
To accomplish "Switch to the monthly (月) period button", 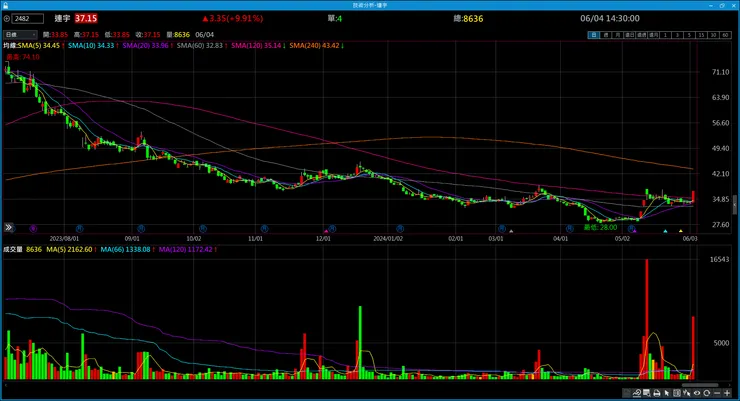I will click(x=617, y=35).
